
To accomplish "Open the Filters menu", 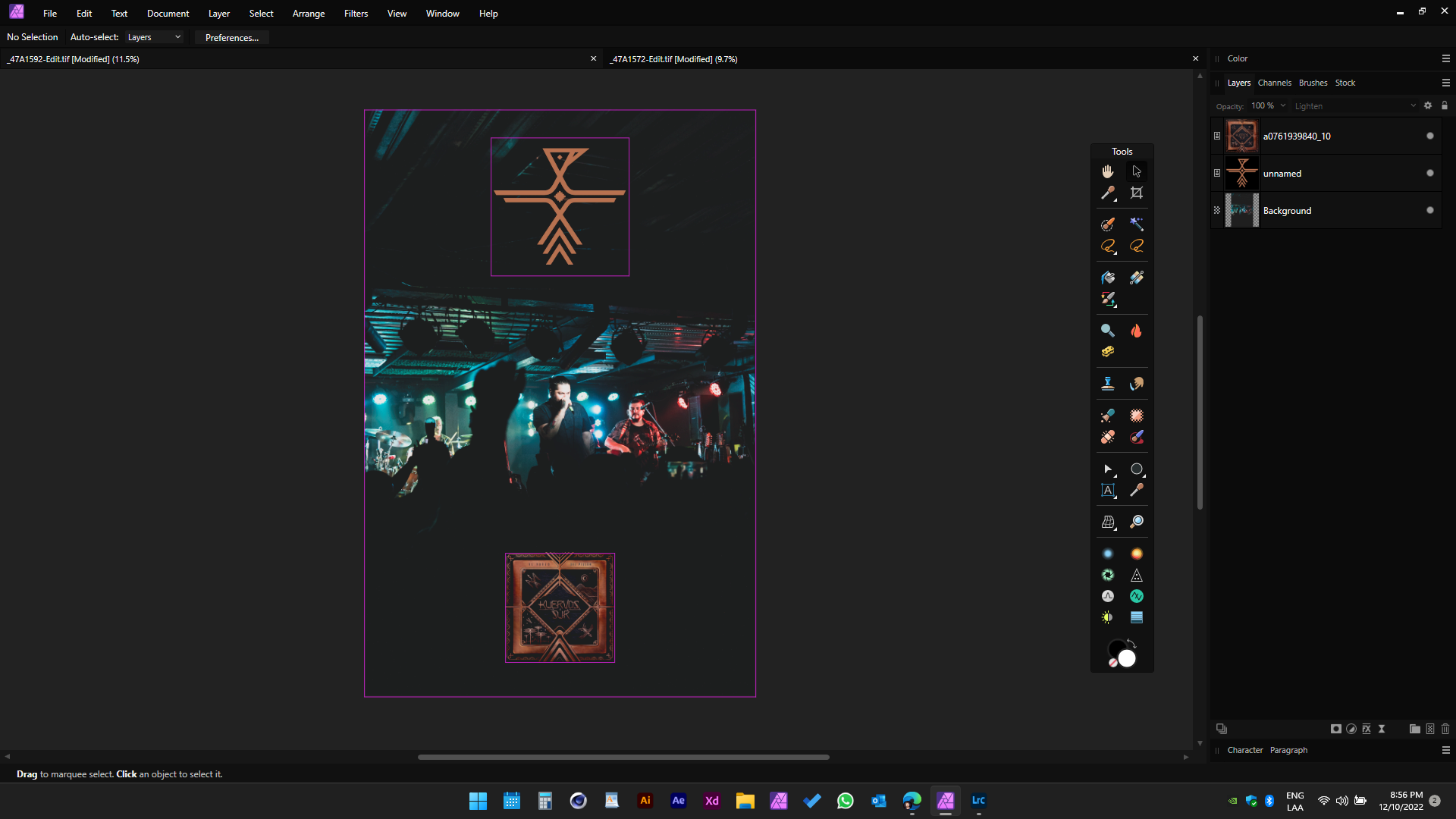I will point(356,14).
